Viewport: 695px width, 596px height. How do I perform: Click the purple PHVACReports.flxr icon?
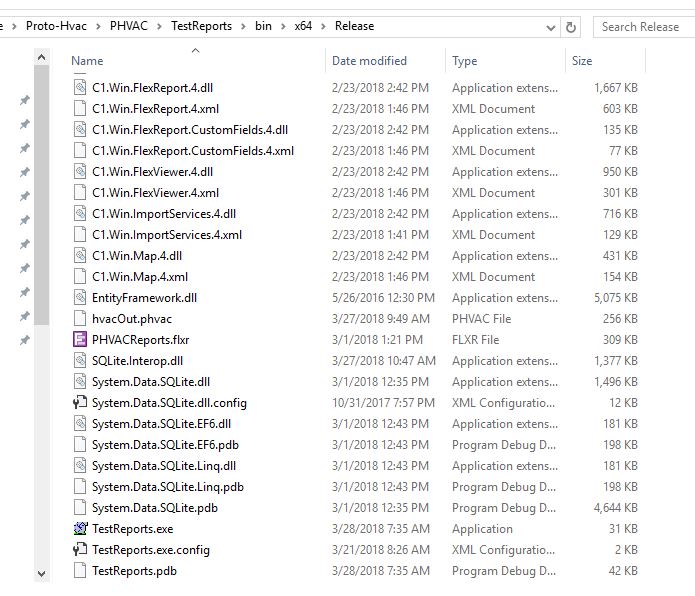pos(80,340)
